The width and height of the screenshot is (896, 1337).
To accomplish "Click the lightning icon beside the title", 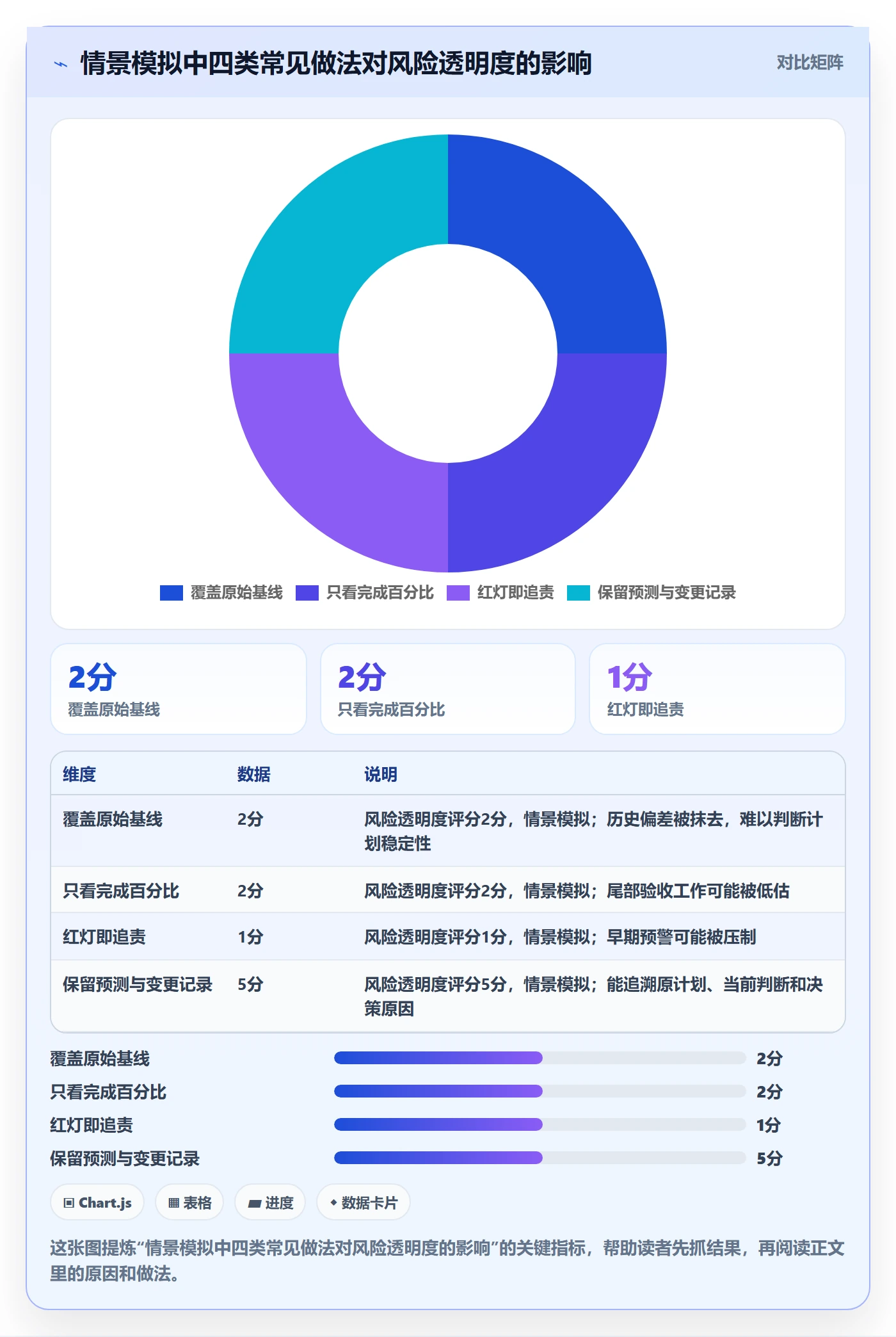I will click(61, 64).
